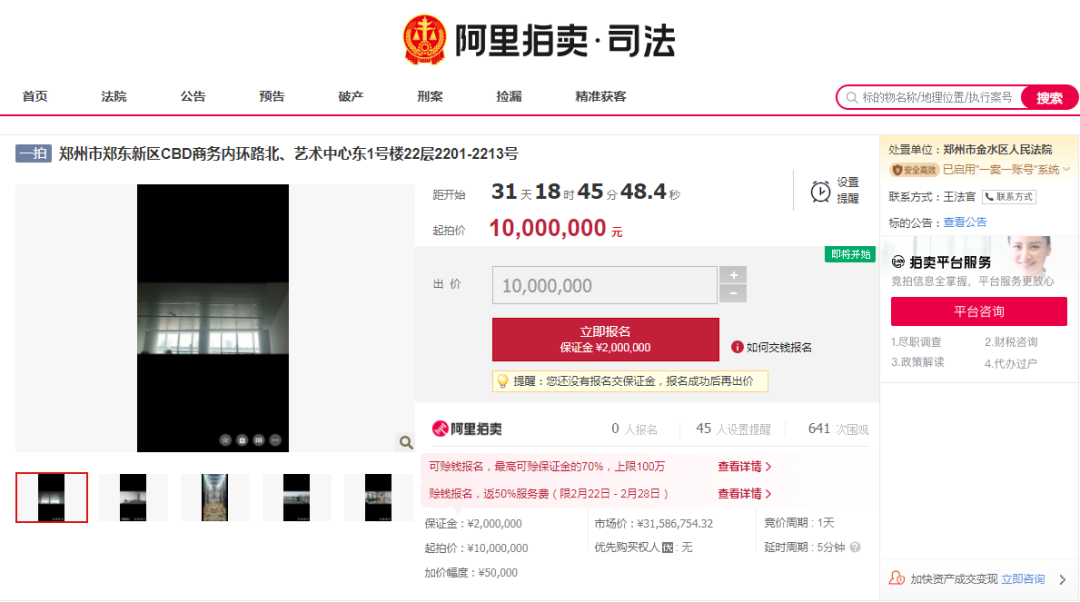Click the red info icon beside 如何交钱报名
Screen dimensions: 1080x602
(x=737, y=347)
